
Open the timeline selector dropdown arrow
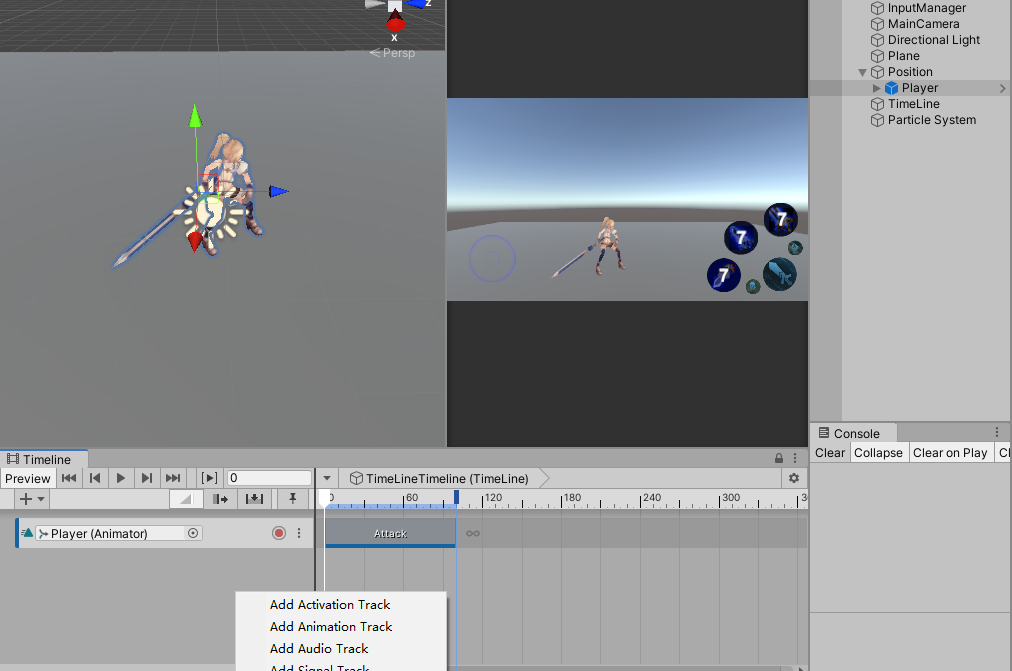click(x=327, y=478)
